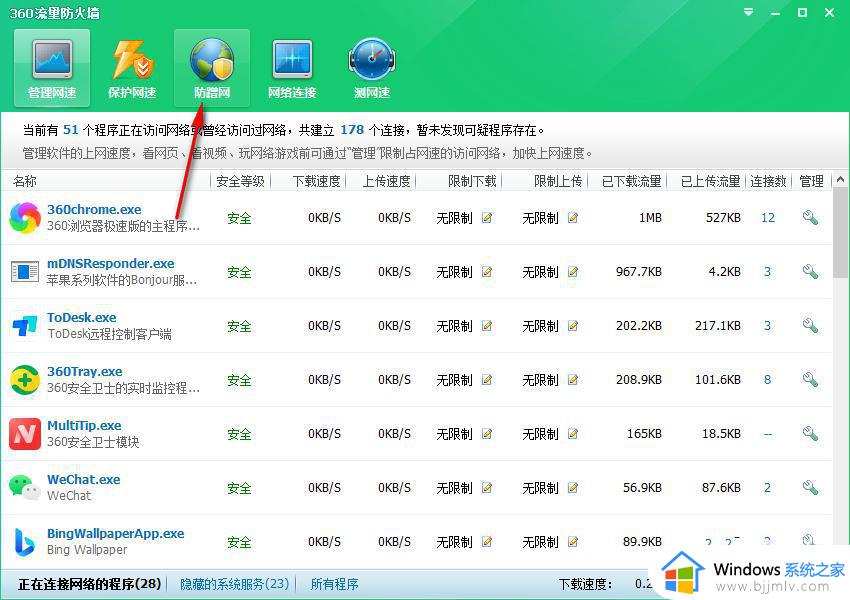Open manage wrench for 360Tray.exe
This screenshot has width=850, height=600.
pos(810,379)
